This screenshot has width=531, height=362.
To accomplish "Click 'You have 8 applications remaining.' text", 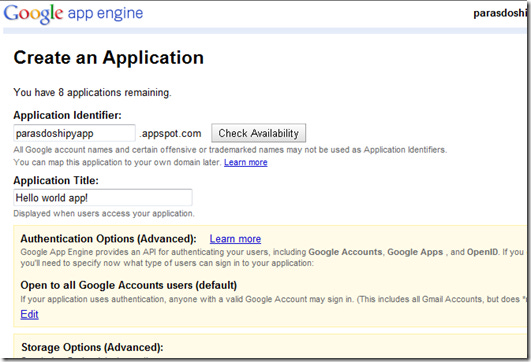I will [x=92, y=92].
